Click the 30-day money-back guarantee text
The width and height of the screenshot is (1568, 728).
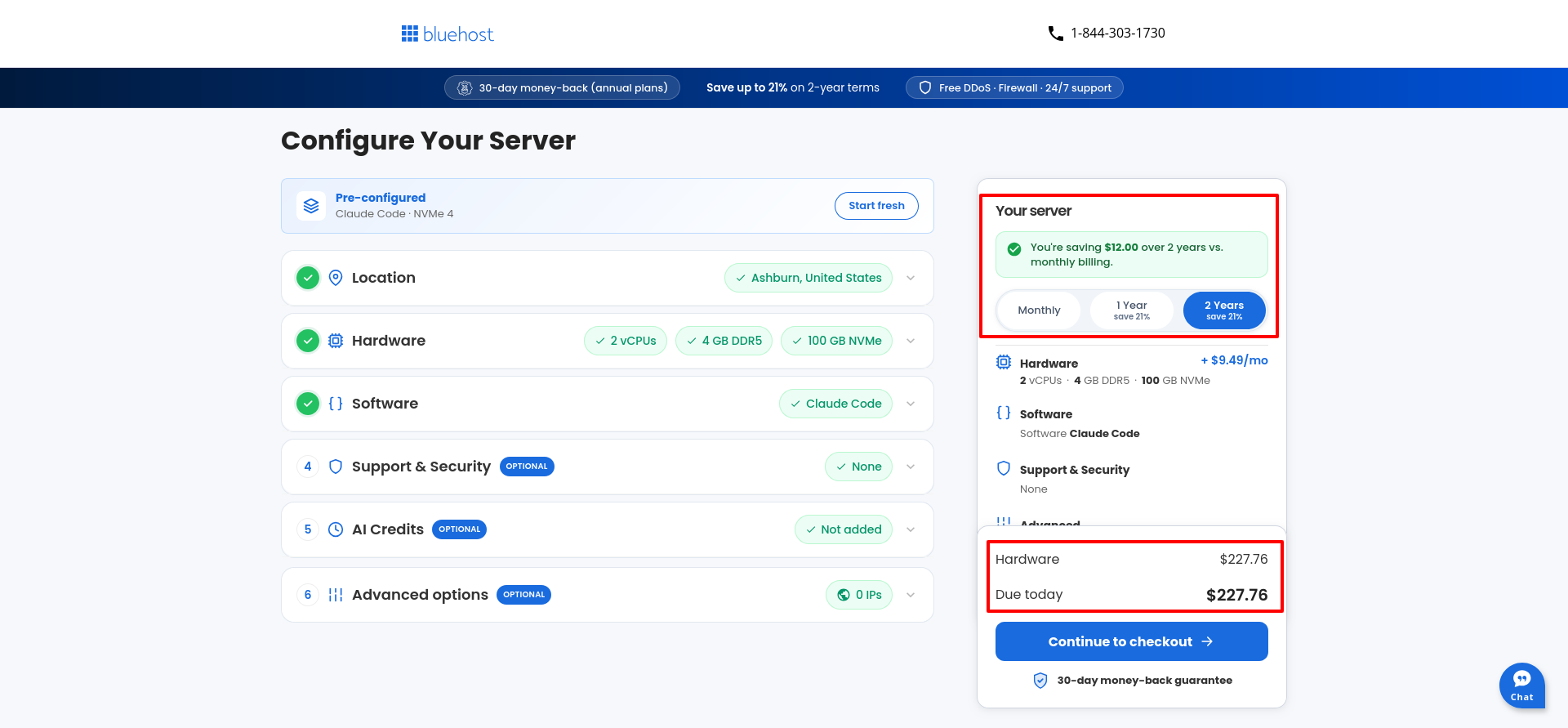[x=1144, y=681]
